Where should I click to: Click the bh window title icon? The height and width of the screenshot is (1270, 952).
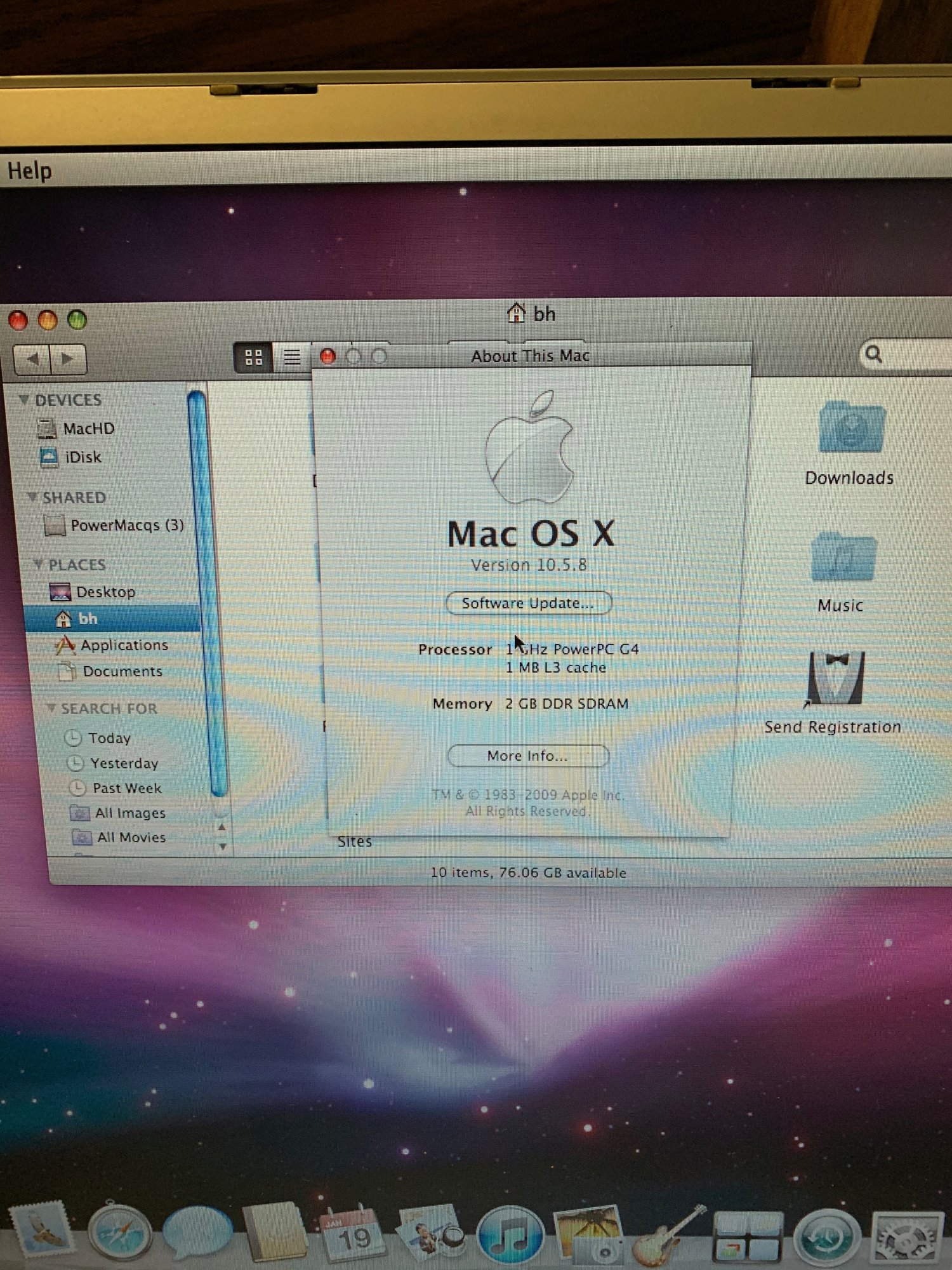click(x=516, y=312)
